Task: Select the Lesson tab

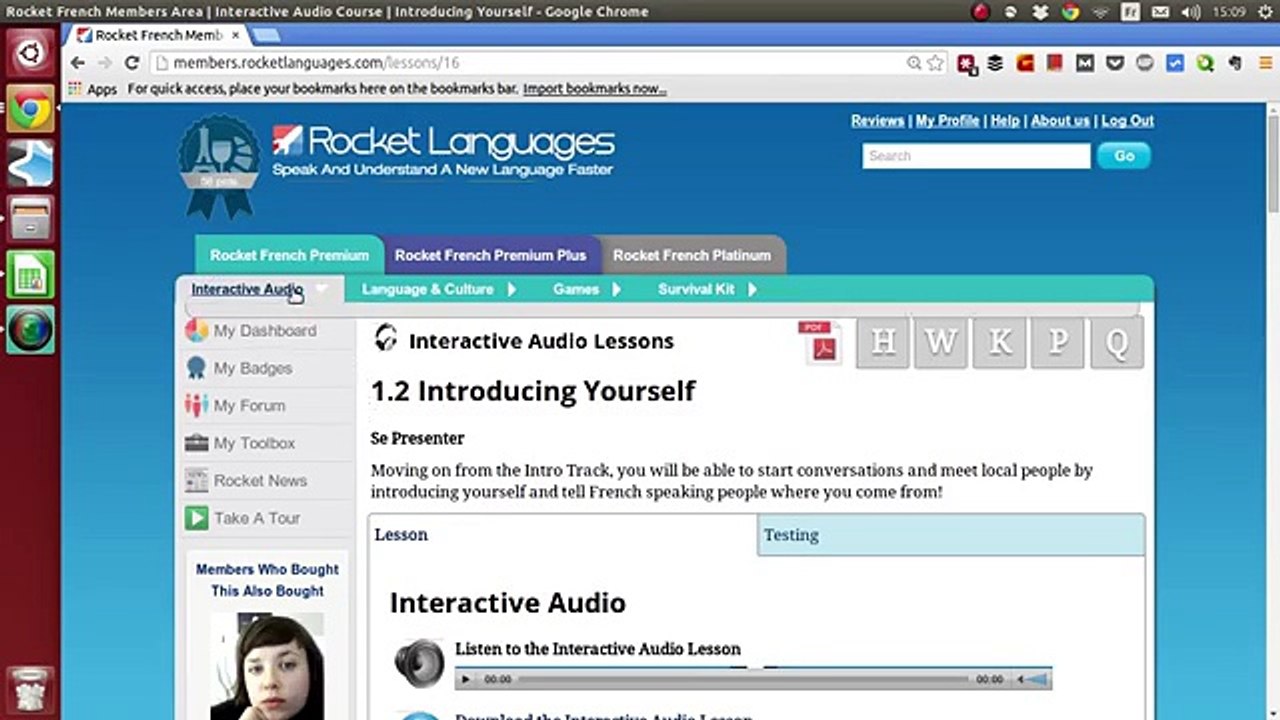Action: coord(563,535)
